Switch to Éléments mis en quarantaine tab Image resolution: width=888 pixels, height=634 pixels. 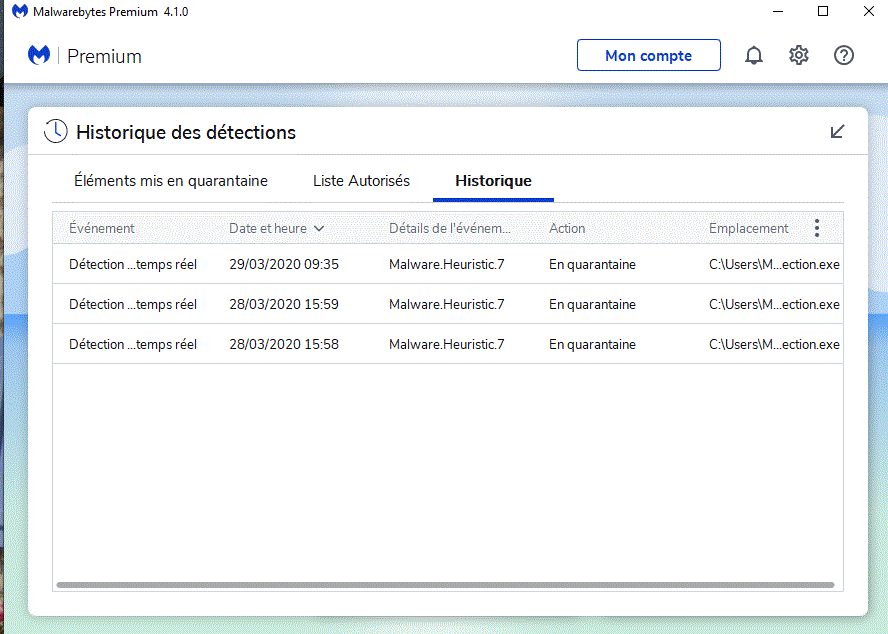[170, 181]
